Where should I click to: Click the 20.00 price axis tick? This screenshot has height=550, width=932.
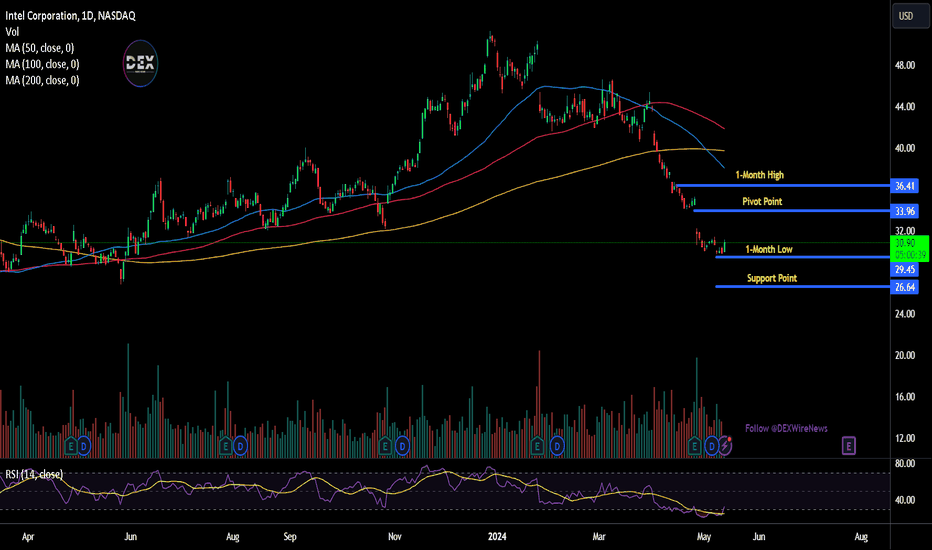point(905,356)
